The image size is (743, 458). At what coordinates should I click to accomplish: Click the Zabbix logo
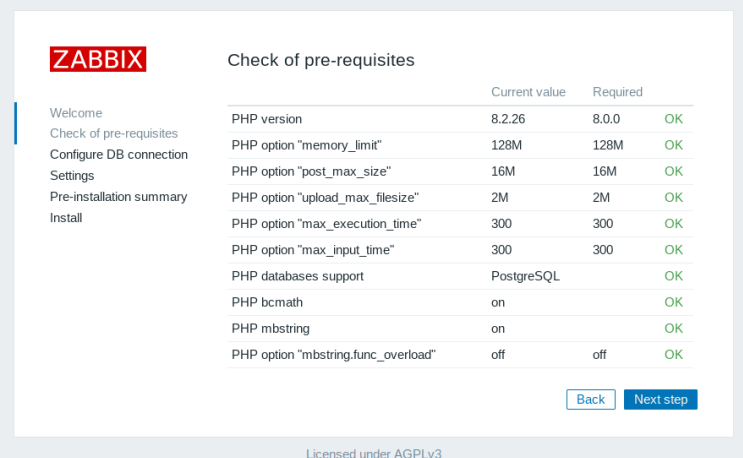[98, 59]
